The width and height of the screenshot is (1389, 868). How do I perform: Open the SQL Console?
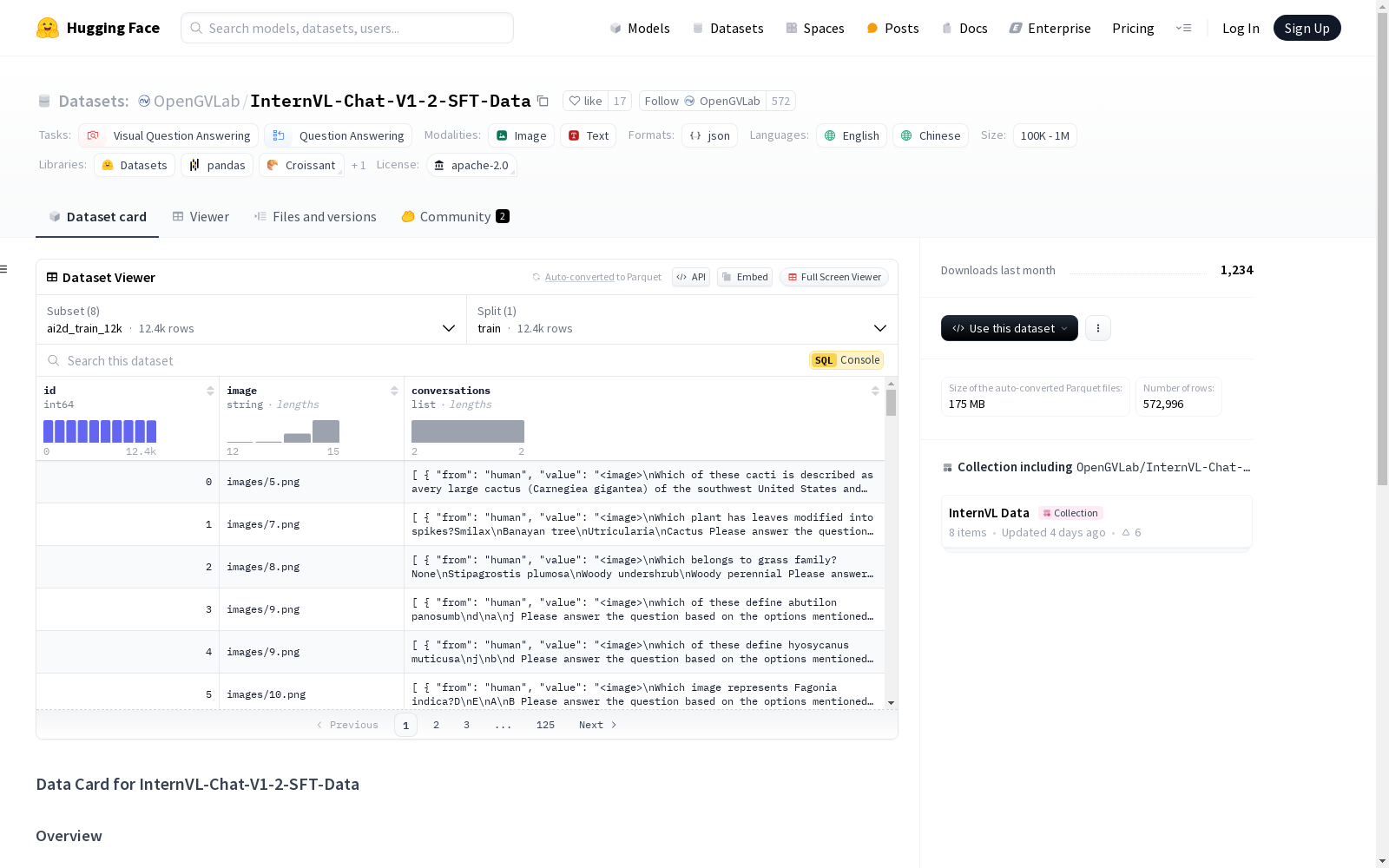click(x=846, y=360)
